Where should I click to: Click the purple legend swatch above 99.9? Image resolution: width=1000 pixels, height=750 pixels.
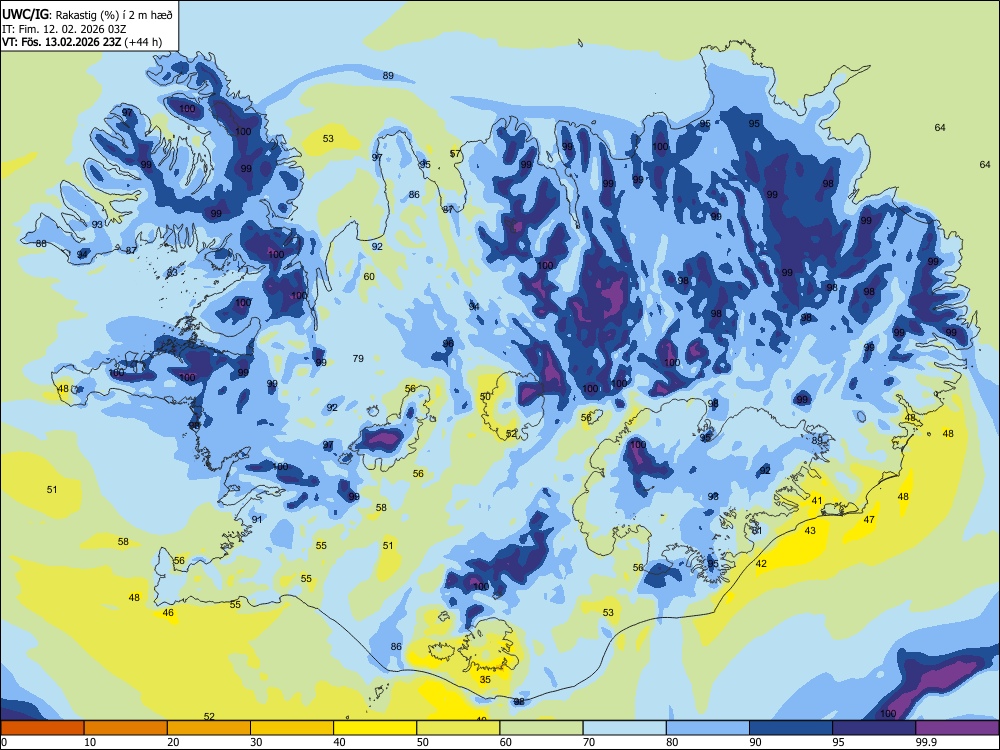(957, 728)
